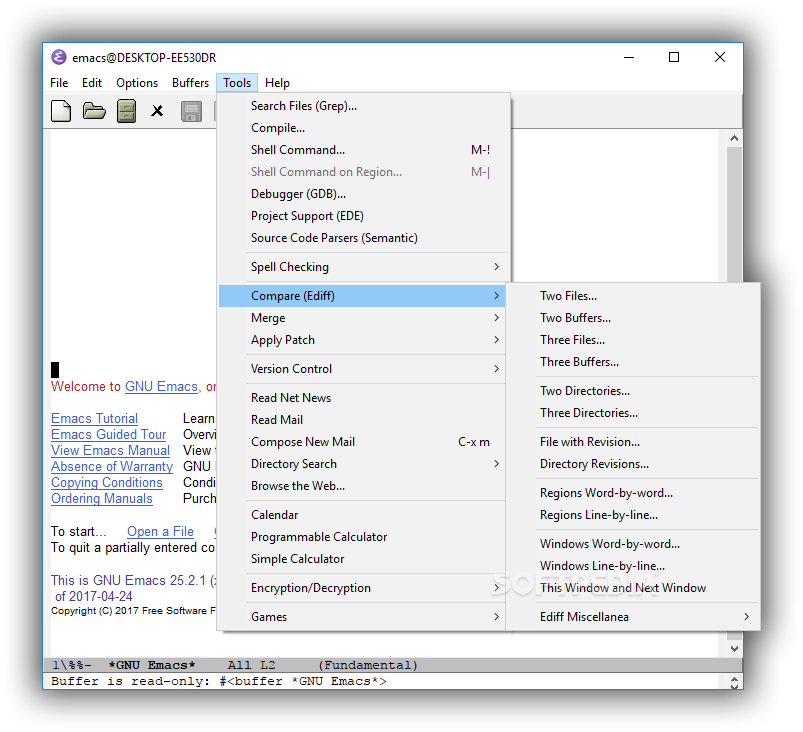This screenshot has width=803, height=732.
Task: Choose Search Files (Grep)...
Action: (364, 106)
